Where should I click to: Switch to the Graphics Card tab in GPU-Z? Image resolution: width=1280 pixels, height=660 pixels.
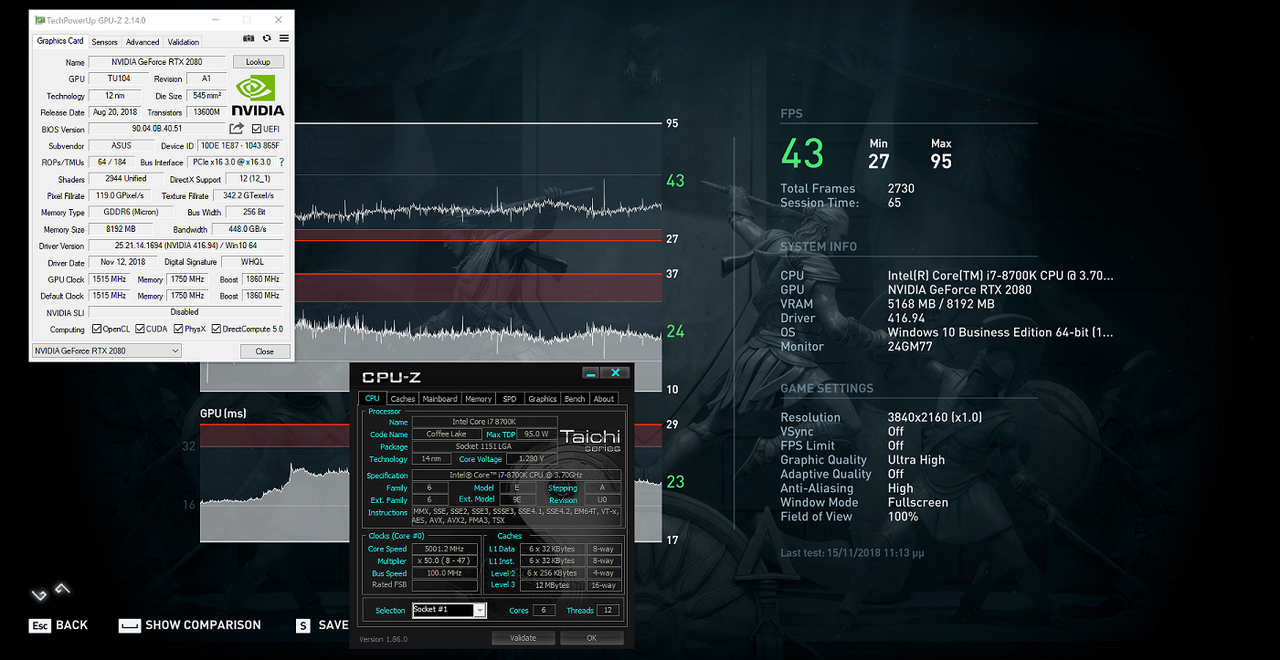pyautogui.click(x=60, y=41)
